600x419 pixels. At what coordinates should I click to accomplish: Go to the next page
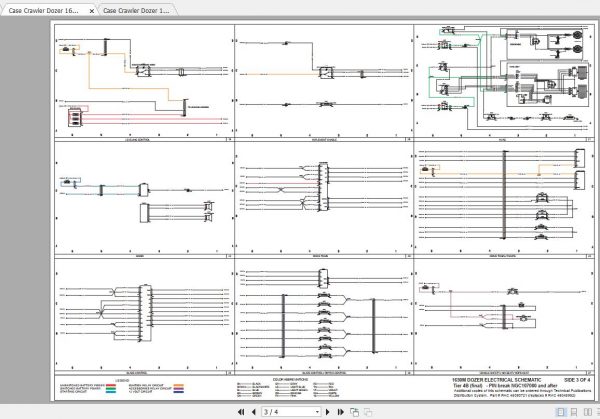pos(328,412)
